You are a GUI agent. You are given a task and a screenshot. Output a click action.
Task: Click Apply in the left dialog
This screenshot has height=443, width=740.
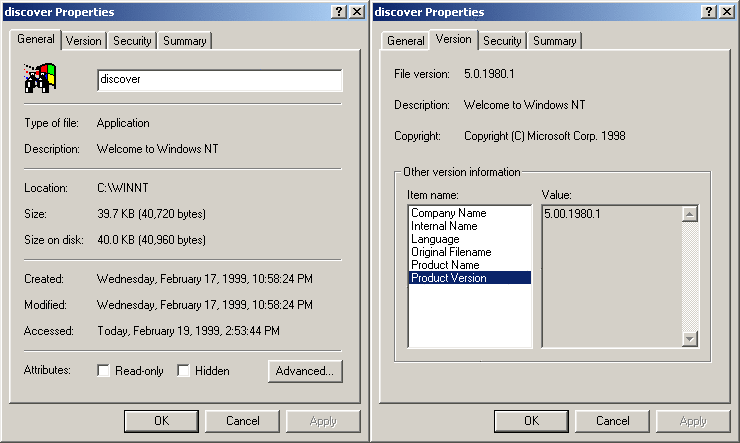pos(323,421)
